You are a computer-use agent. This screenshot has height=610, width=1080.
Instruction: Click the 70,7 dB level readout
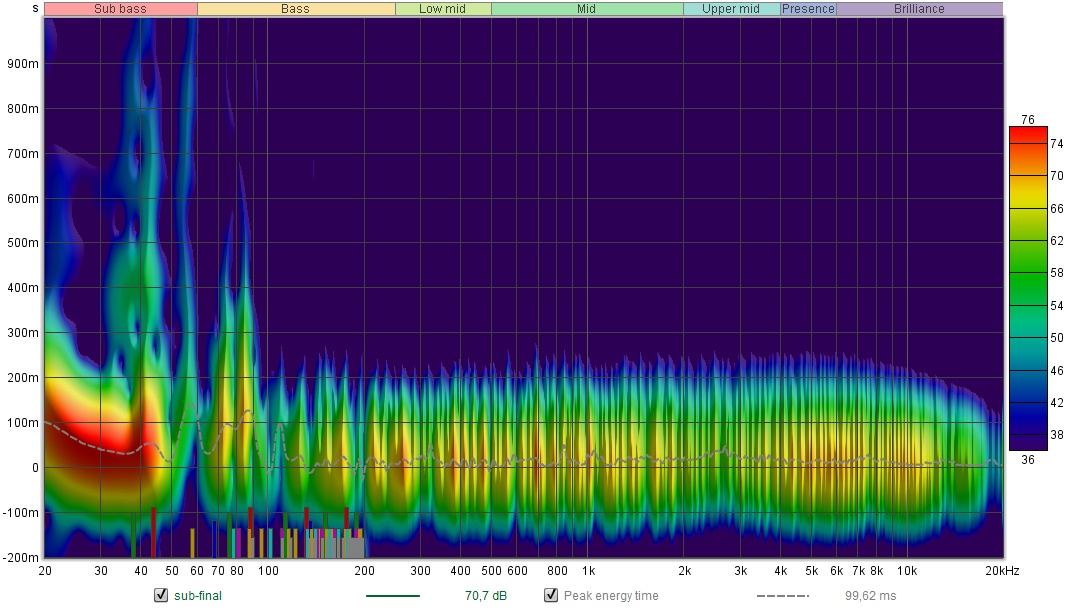pyautogui.click(x=486, y=596)
